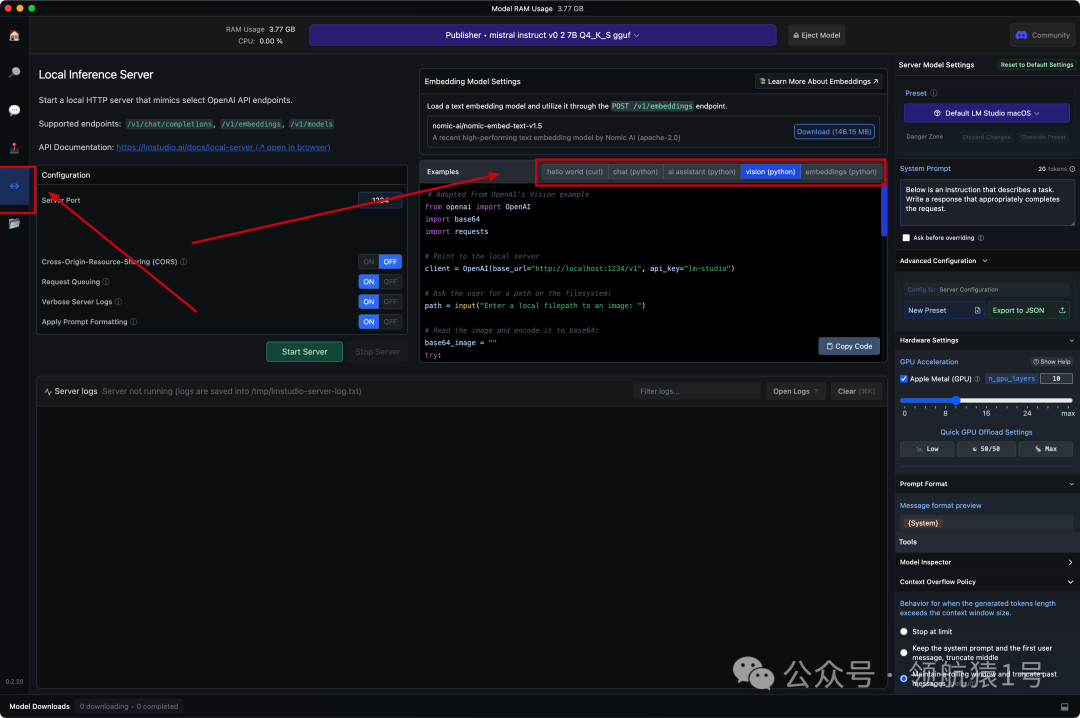1080x718 pixels.
Task: Turn CORS switch to ON
Action: [x=369, y=262]
